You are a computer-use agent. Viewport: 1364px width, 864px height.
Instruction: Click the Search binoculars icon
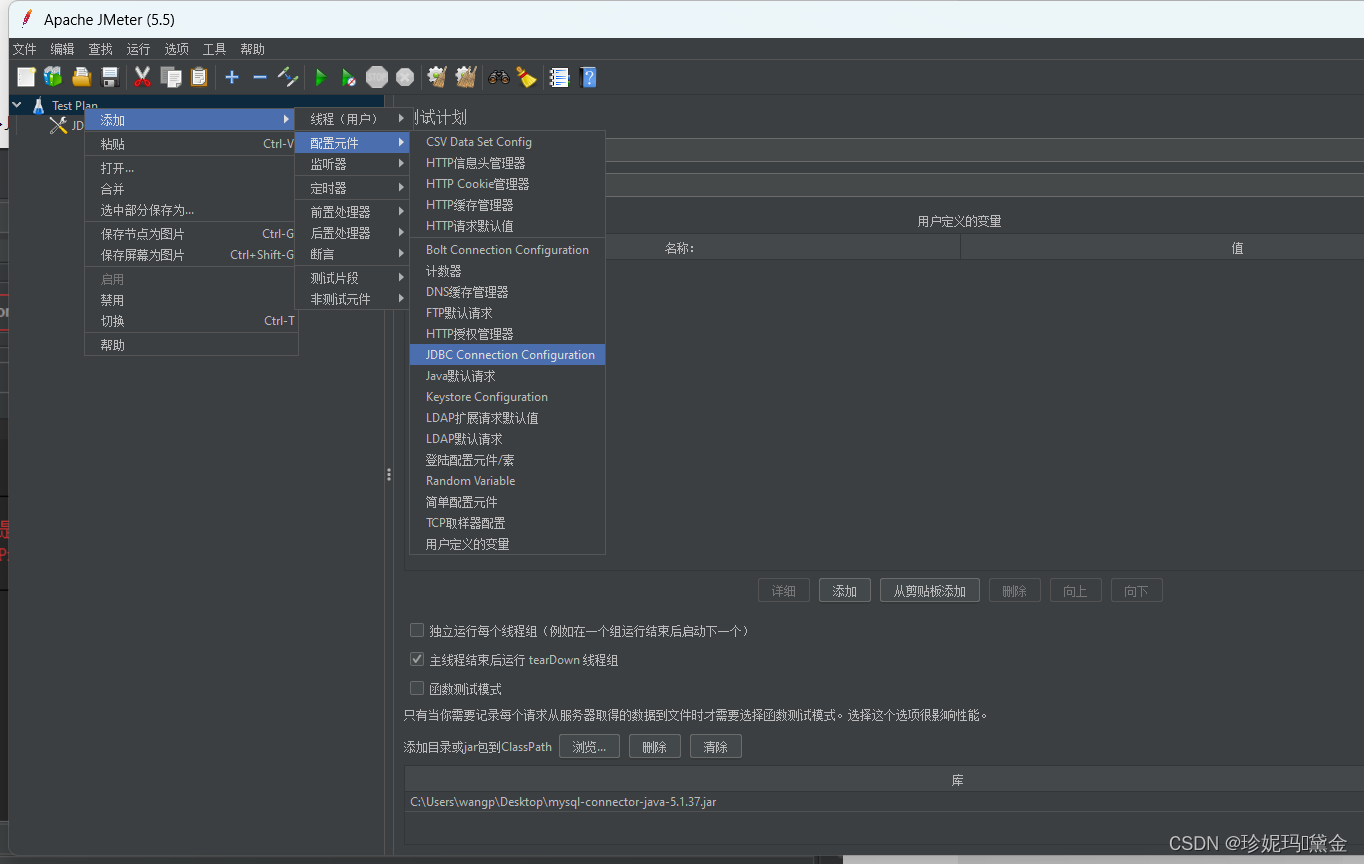coord(498,77)
